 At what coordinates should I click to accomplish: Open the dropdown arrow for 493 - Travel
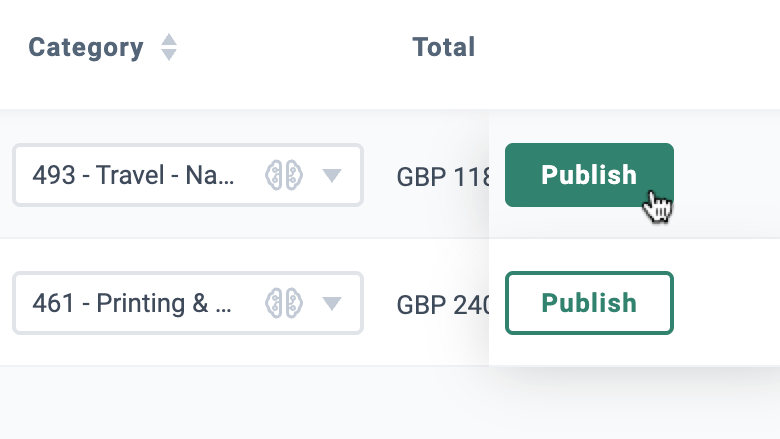coord(331,175)
